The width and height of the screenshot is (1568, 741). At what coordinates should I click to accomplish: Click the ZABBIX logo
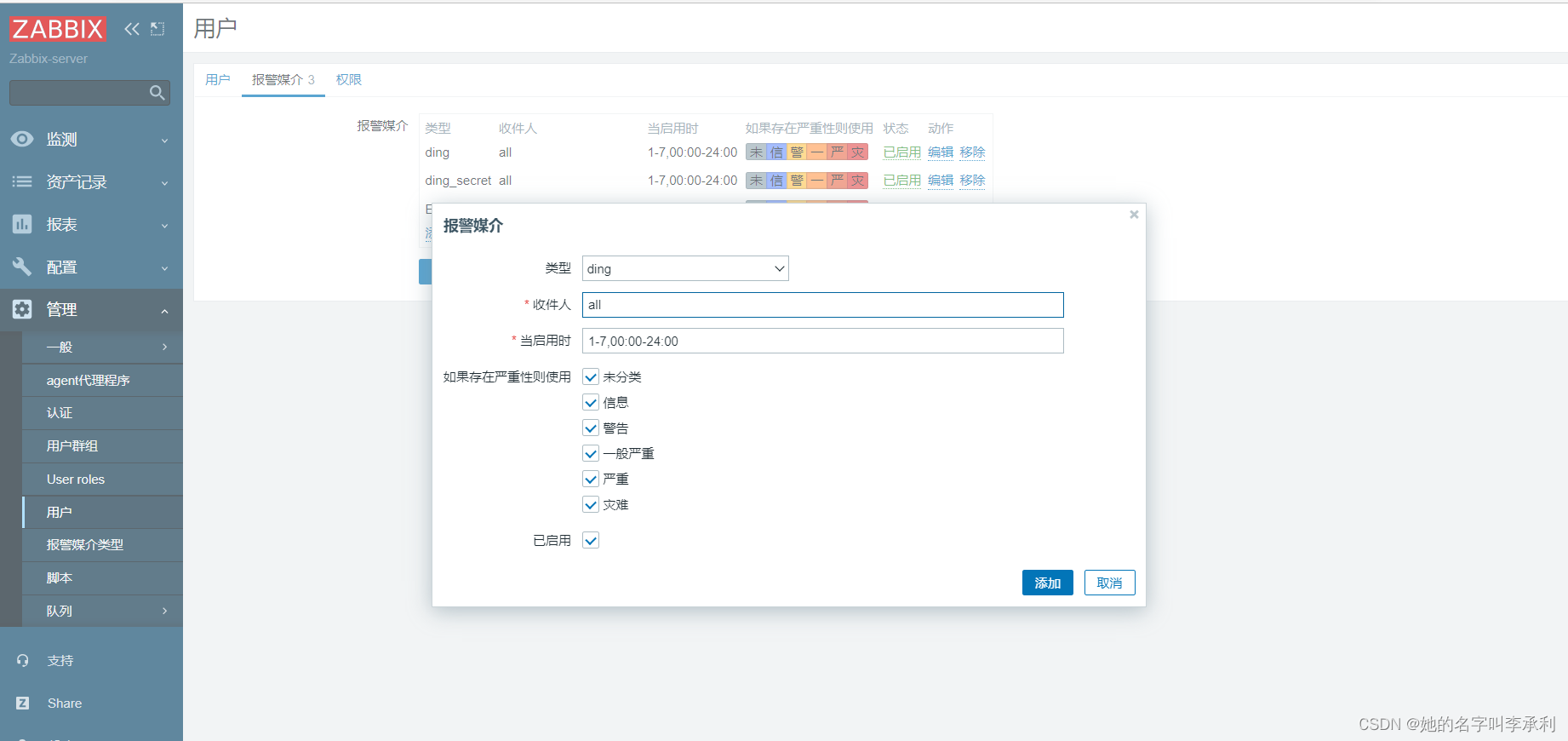click(x=58, y=29)
